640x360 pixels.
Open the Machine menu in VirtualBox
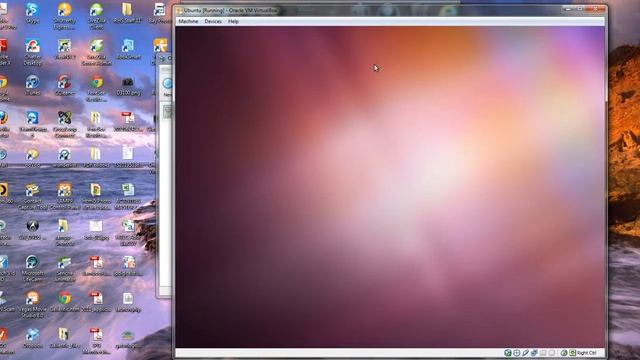[188, 21]
